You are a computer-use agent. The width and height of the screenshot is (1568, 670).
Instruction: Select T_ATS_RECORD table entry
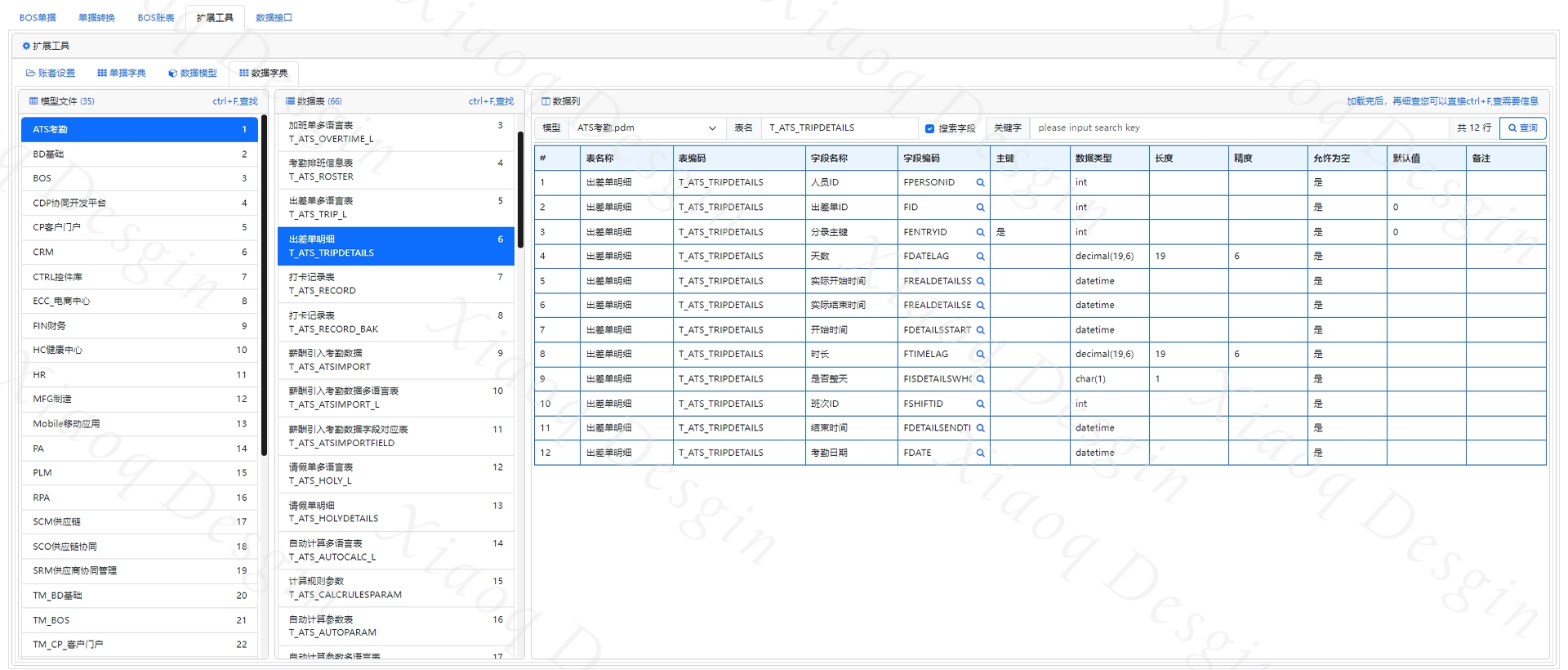point(396,284)
